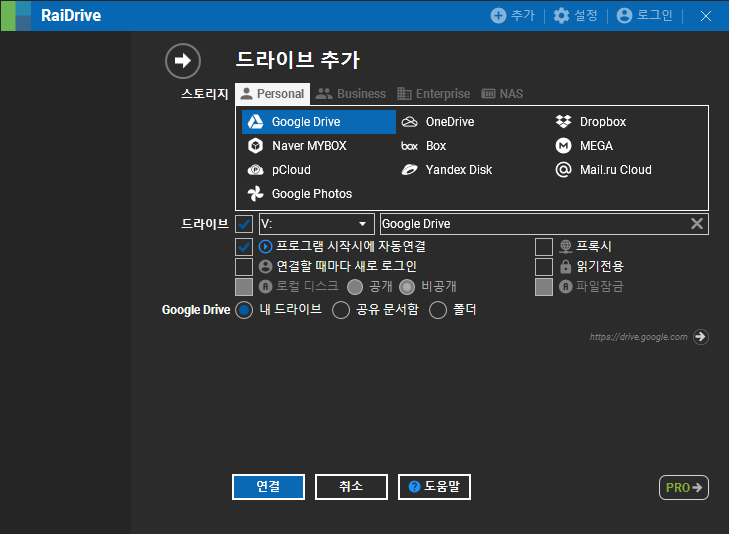Screen dimensions: 729x534
Task: Select Google Drive storage option
Action: (318, 122)
